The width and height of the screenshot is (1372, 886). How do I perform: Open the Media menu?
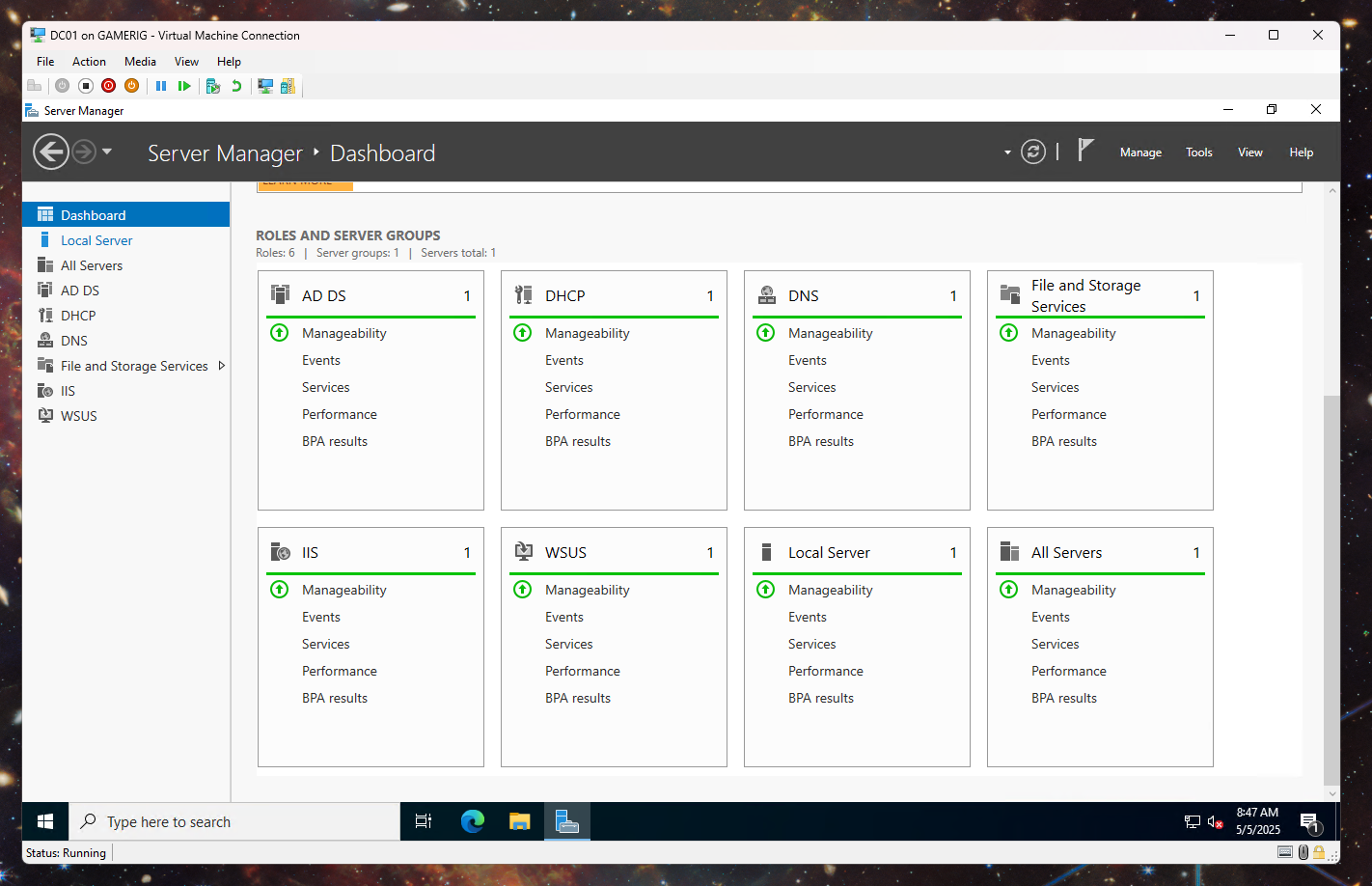pos(140,62)
